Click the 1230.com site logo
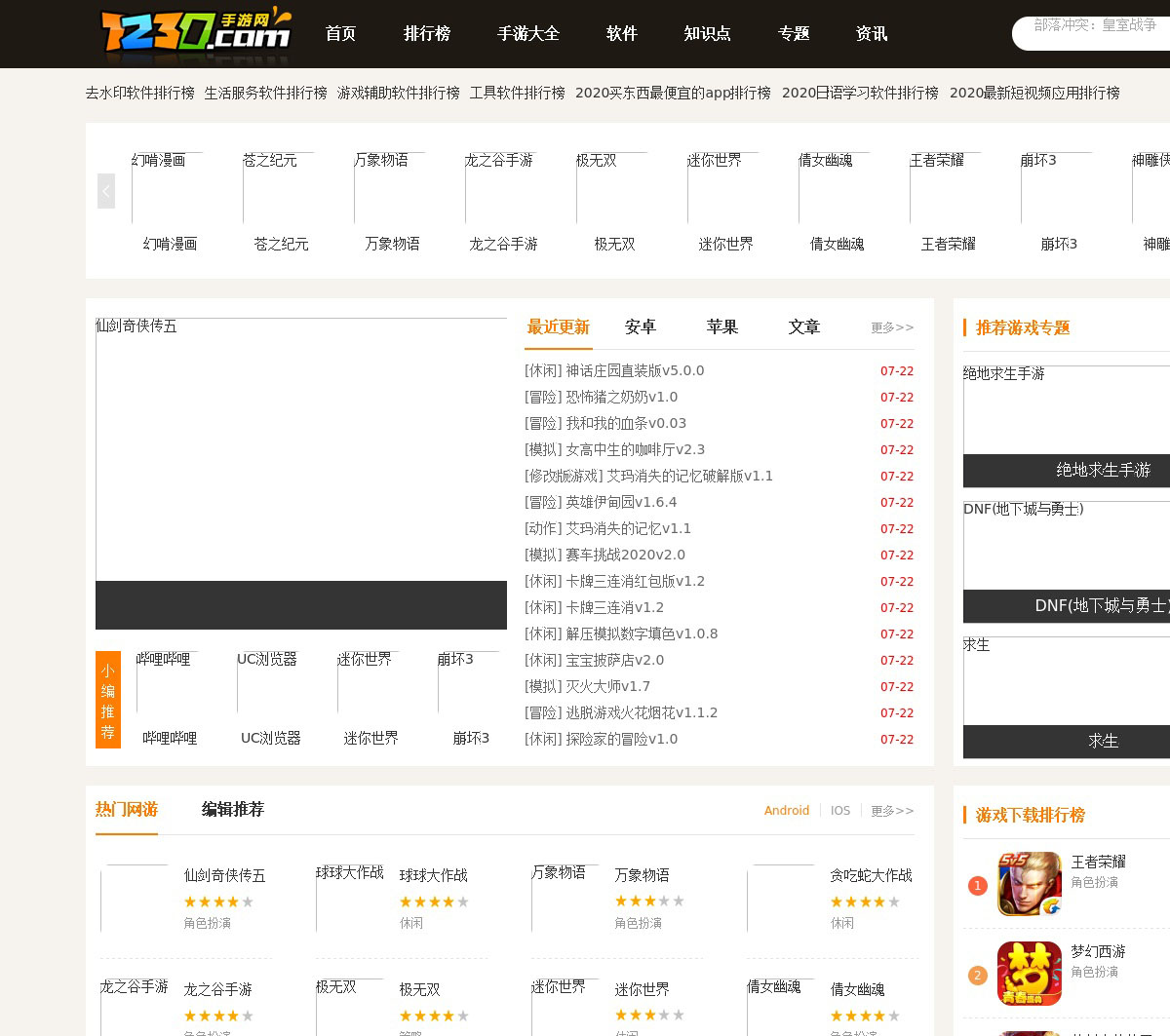Viewport: 1170px width, 1036px height. pos(196,30)
